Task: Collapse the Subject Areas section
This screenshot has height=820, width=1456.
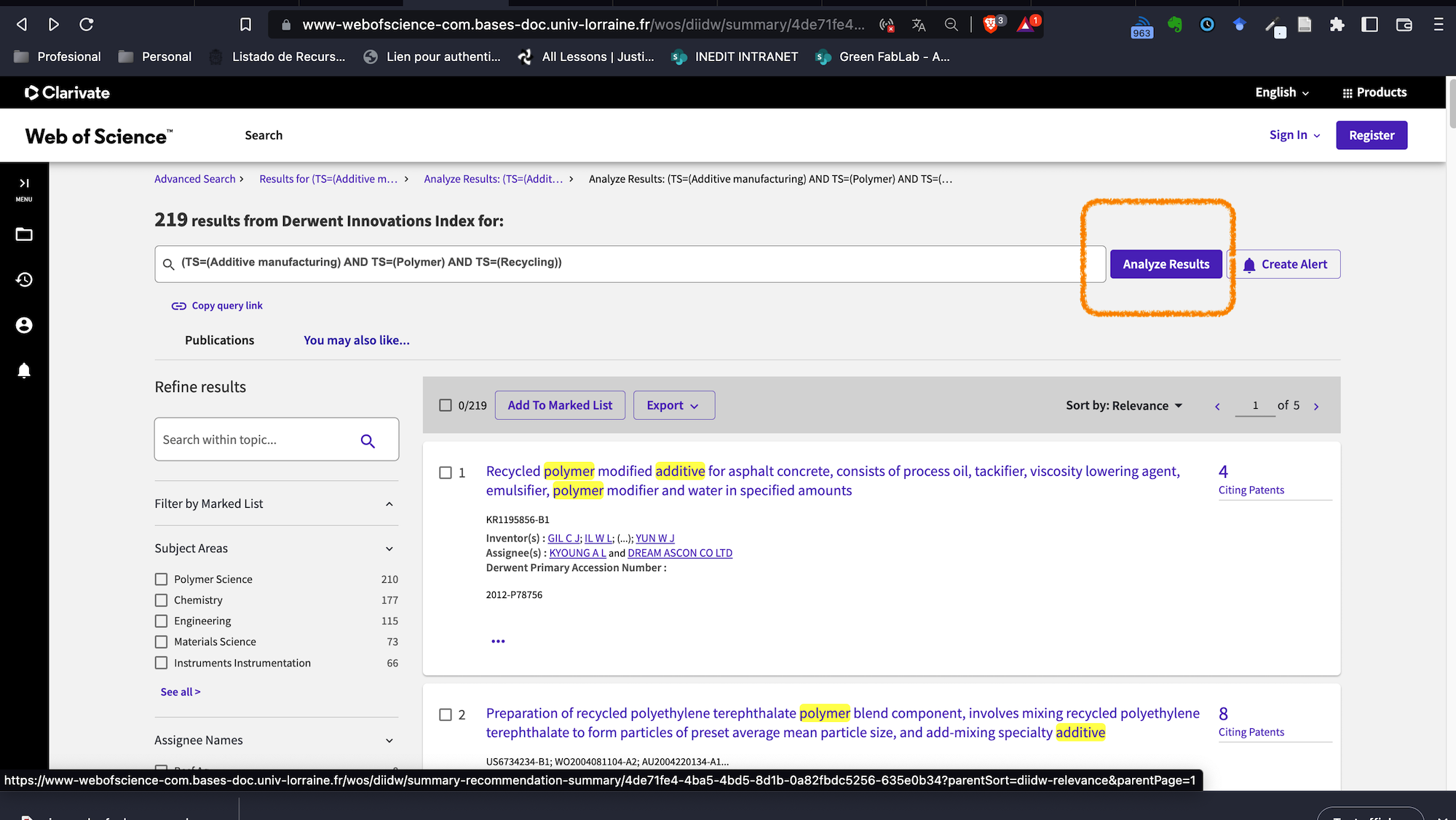Action: point(389,549)
